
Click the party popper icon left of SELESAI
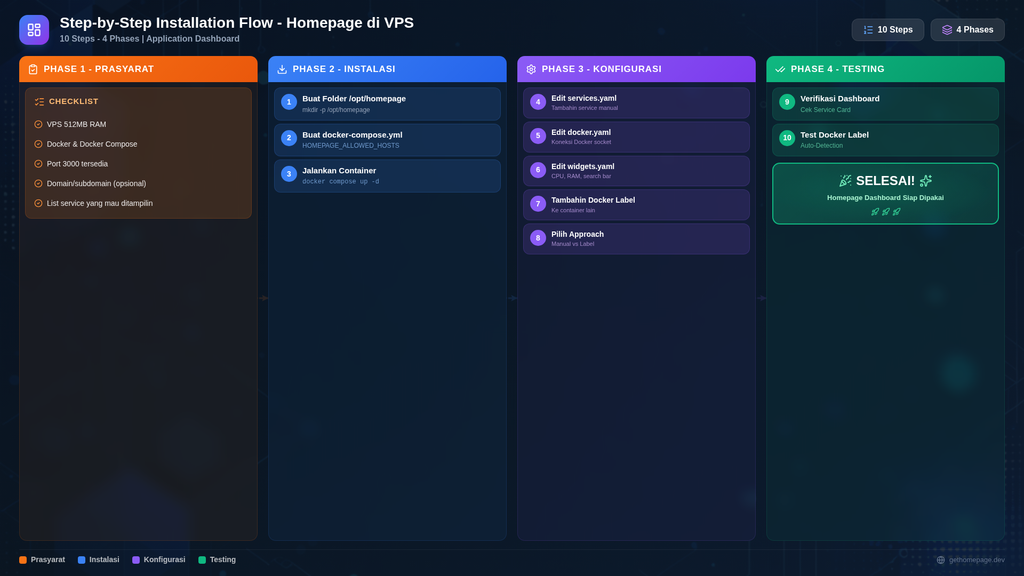coord(845,181)
